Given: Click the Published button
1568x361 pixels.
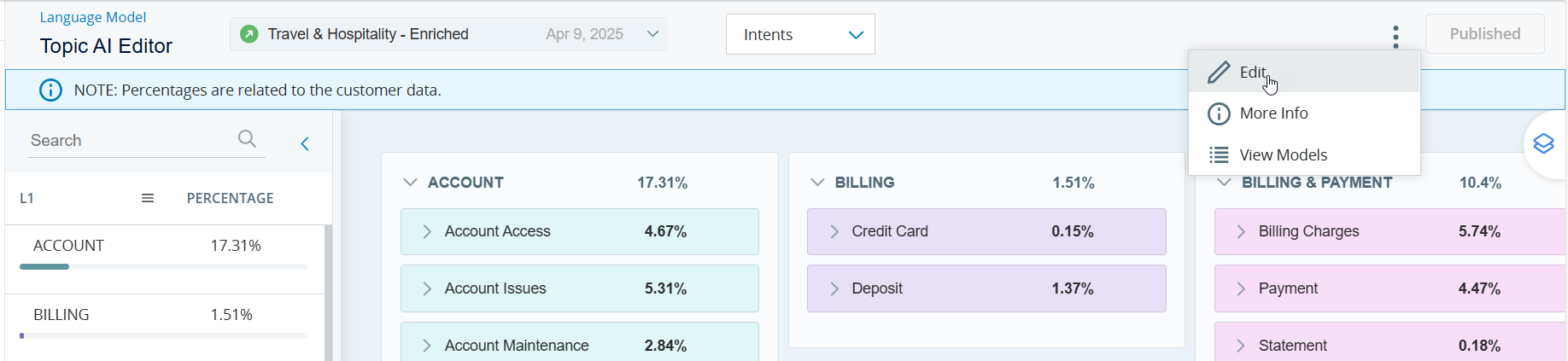Looking at the screenshot, I should click(1484, 34).
